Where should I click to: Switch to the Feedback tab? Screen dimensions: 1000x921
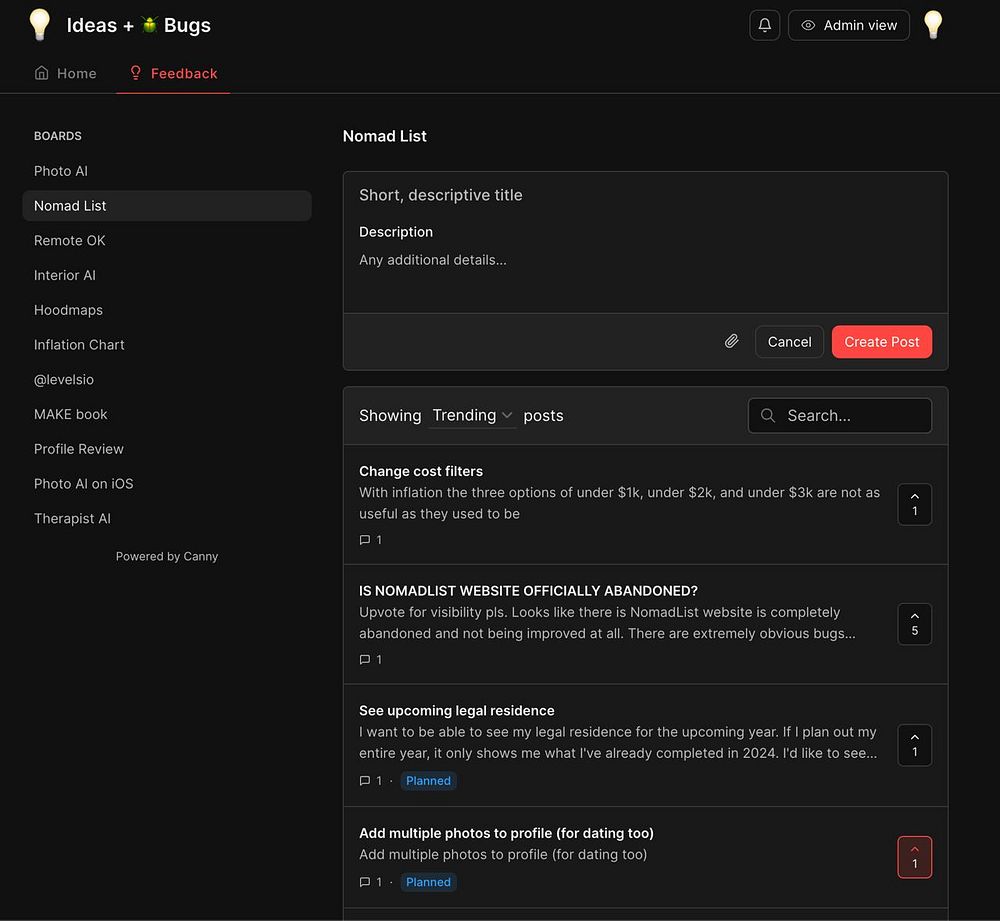point(173,73)
